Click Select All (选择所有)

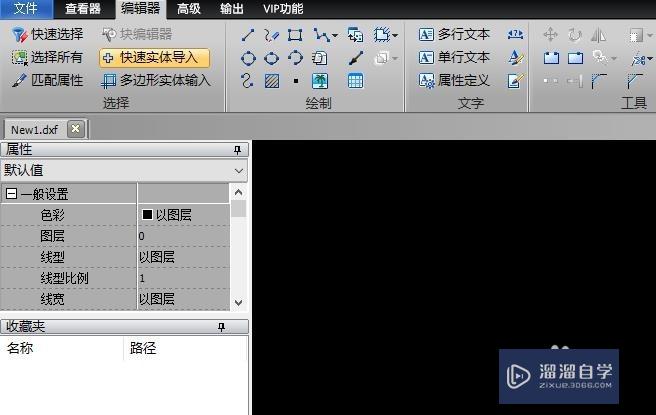coord(47,57)
